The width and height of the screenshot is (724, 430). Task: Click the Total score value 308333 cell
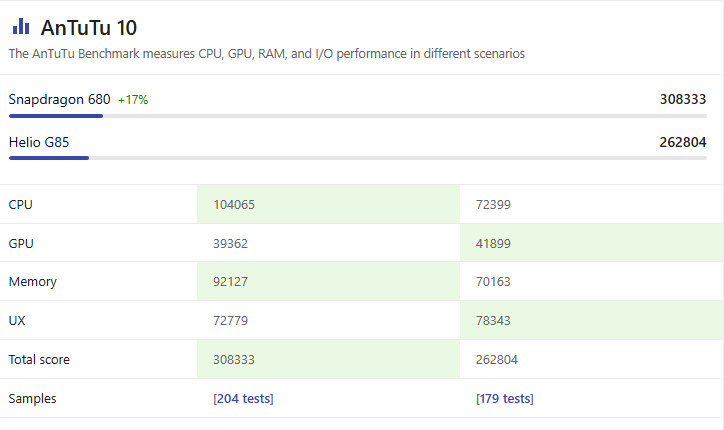click(x=328, y=359)
